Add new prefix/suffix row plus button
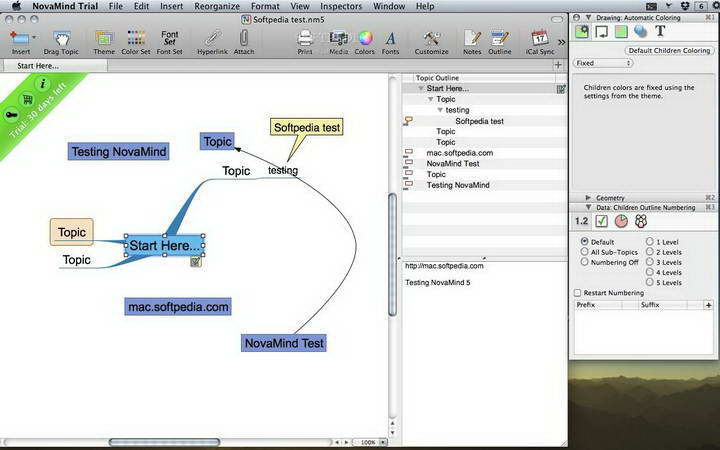The width and height of the screenshot is (720, 450). (x=708, y=305)
